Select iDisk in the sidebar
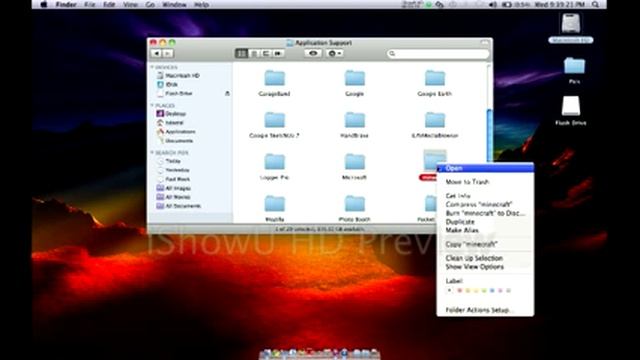The height and width of the screenshot is (360, 640). click(167, 84)
